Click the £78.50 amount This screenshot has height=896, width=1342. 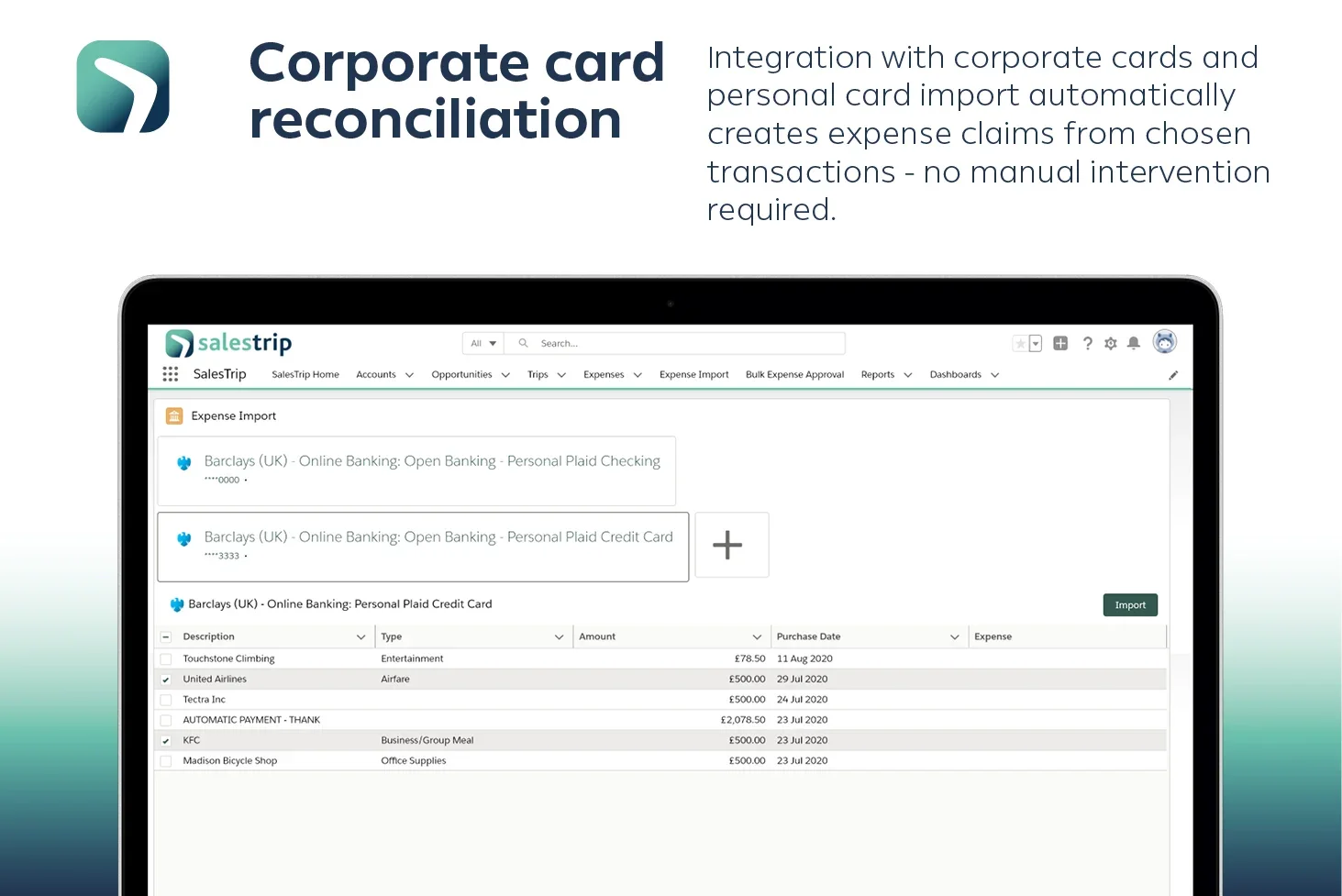(749, 659)
